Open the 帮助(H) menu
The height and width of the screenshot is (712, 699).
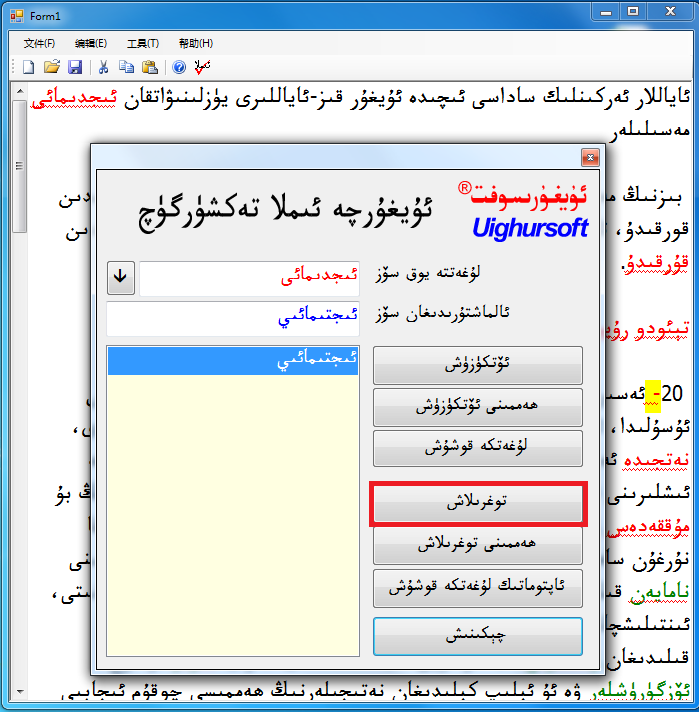point(196,43)
